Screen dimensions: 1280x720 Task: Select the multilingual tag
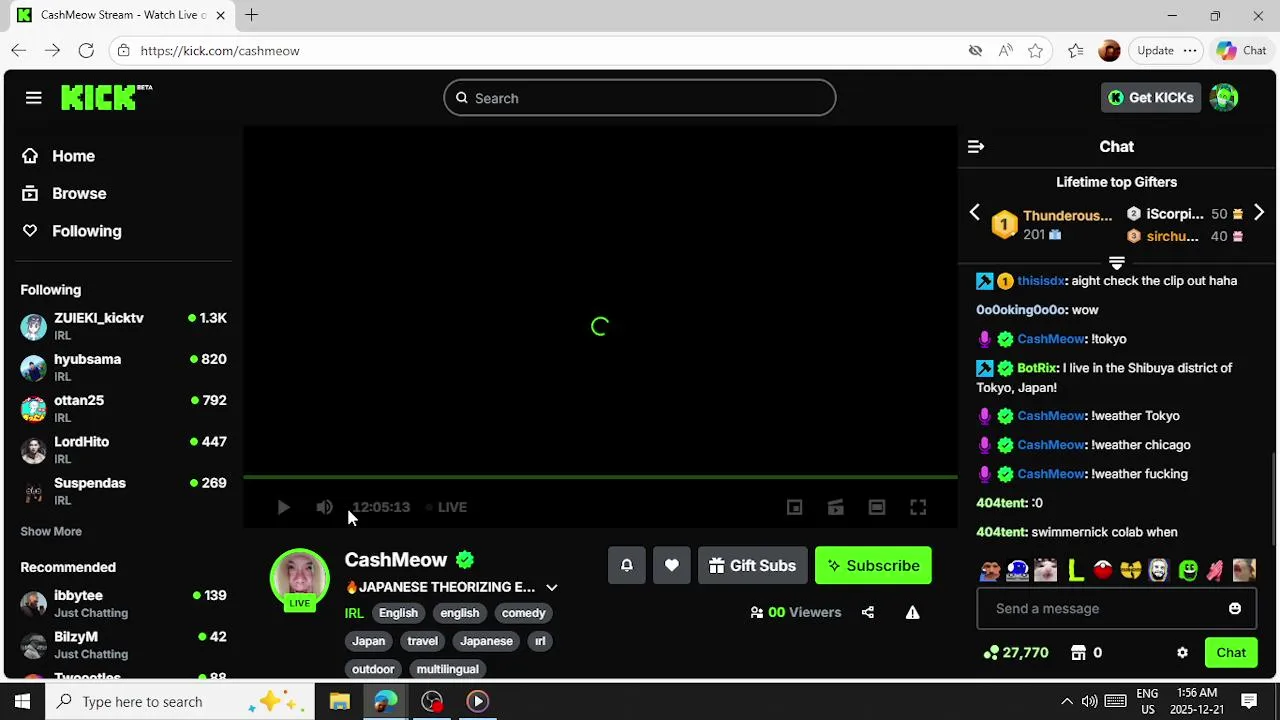point(447,669)
